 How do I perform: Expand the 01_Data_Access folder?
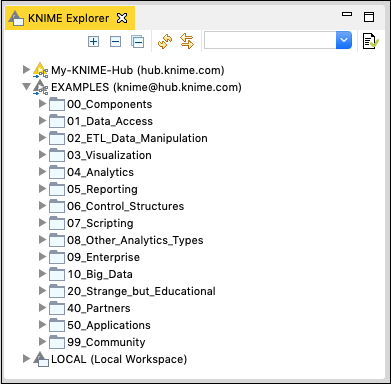click(x=42, y=121)
